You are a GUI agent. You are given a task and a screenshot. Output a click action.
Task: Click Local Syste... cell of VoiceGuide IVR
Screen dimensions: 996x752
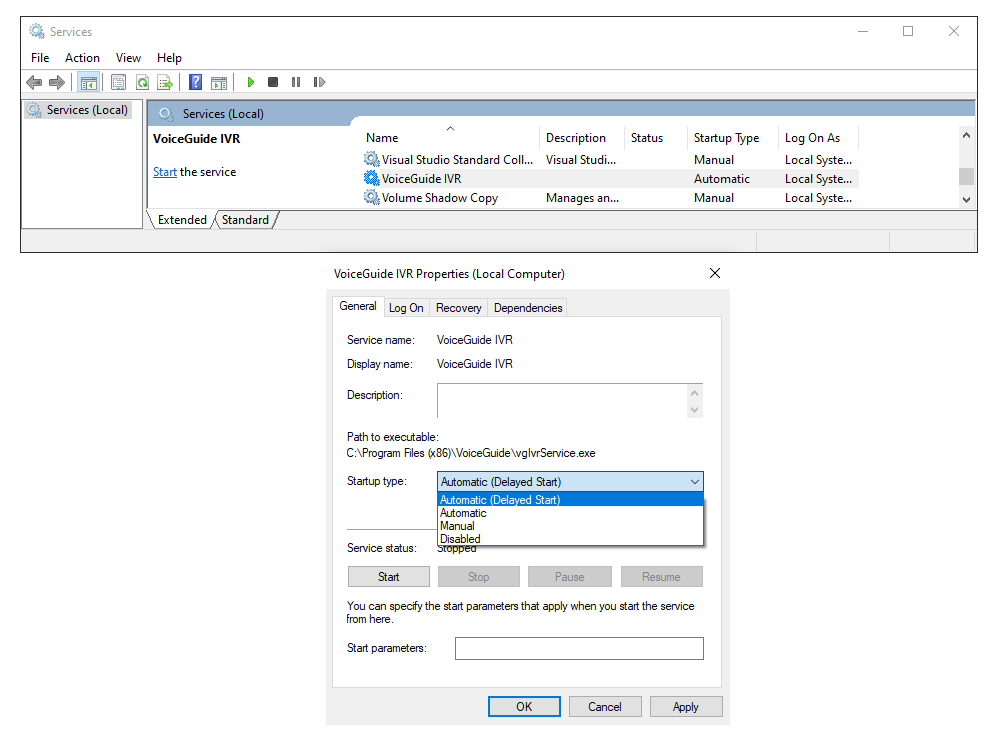pyautogui.click(x=818, y=178)
